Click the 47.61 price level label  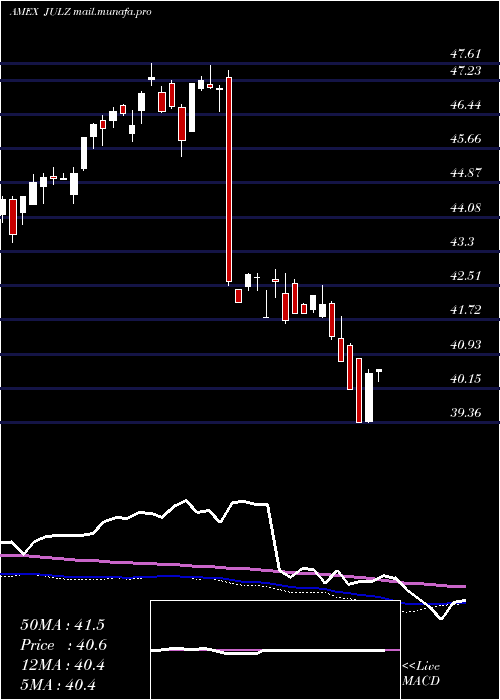[465, 54]
